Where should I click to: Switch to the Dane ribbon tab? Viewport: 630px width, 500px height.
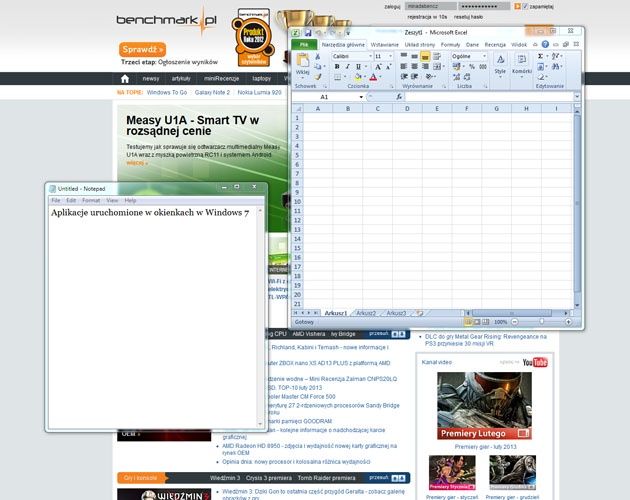click(472, 45)
